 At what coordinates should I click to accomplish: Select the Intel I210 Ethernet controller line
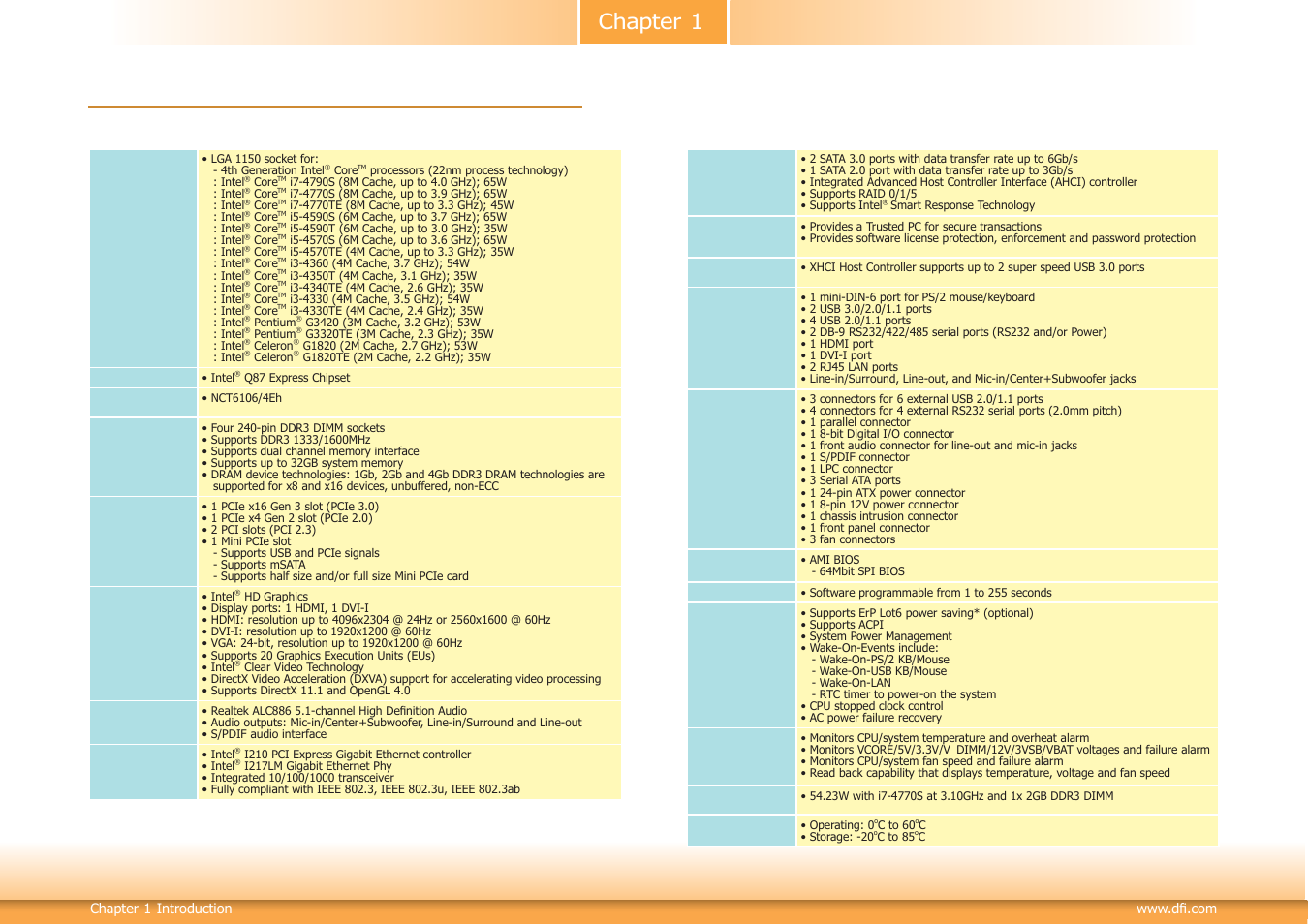336,755
